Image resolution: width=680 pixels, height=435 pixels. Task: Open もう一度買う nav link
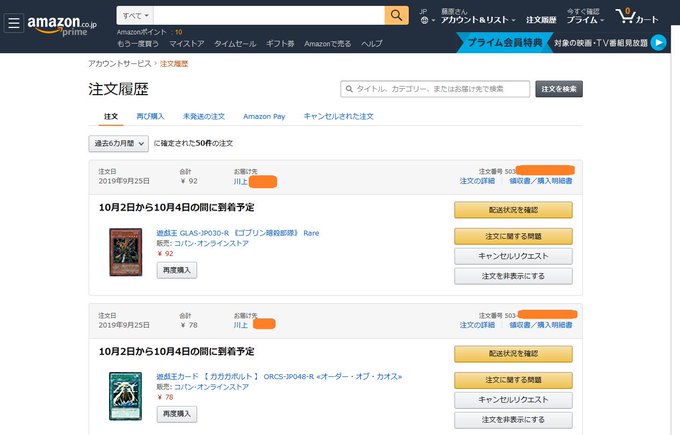pyautogui.click(x=138, y=44)
